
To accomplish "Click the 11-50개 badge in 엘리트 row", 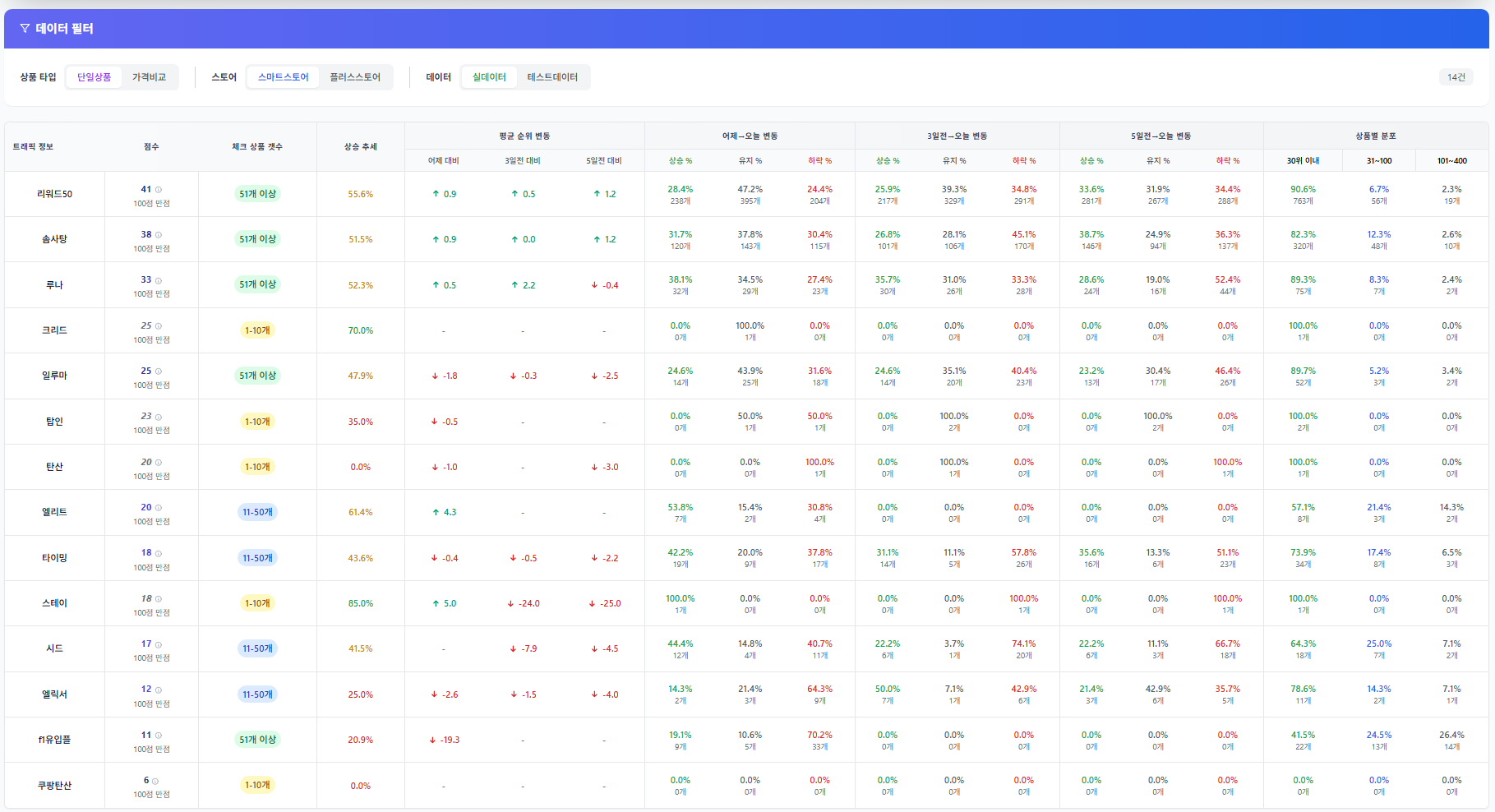I will click(257, 512).
